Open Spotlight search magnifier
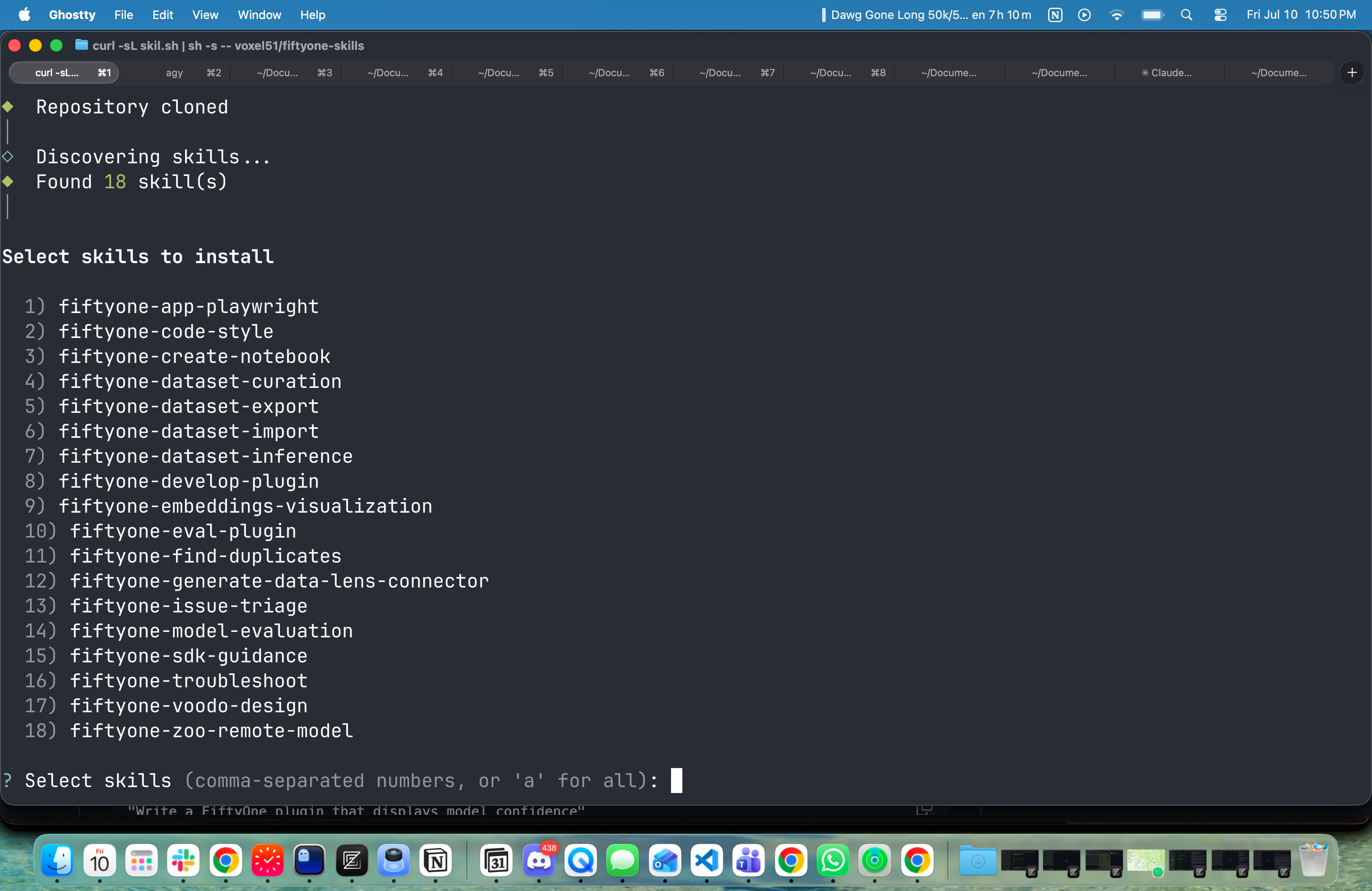The width and height of the screenshot is (1372, 891). [1186, 15]
